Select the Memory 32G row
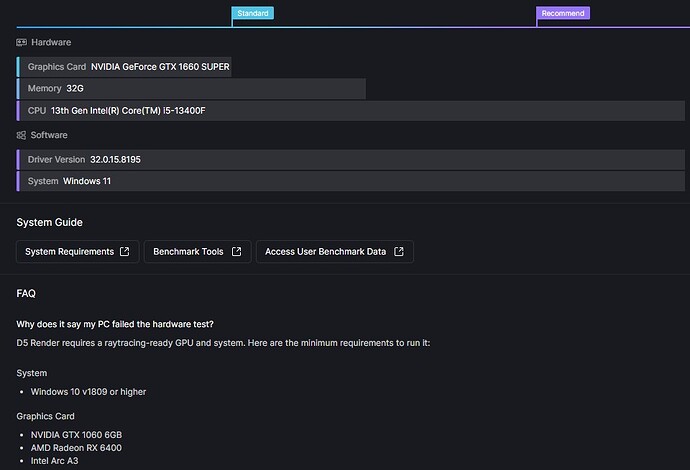The image size is (690, 470). 191,88
